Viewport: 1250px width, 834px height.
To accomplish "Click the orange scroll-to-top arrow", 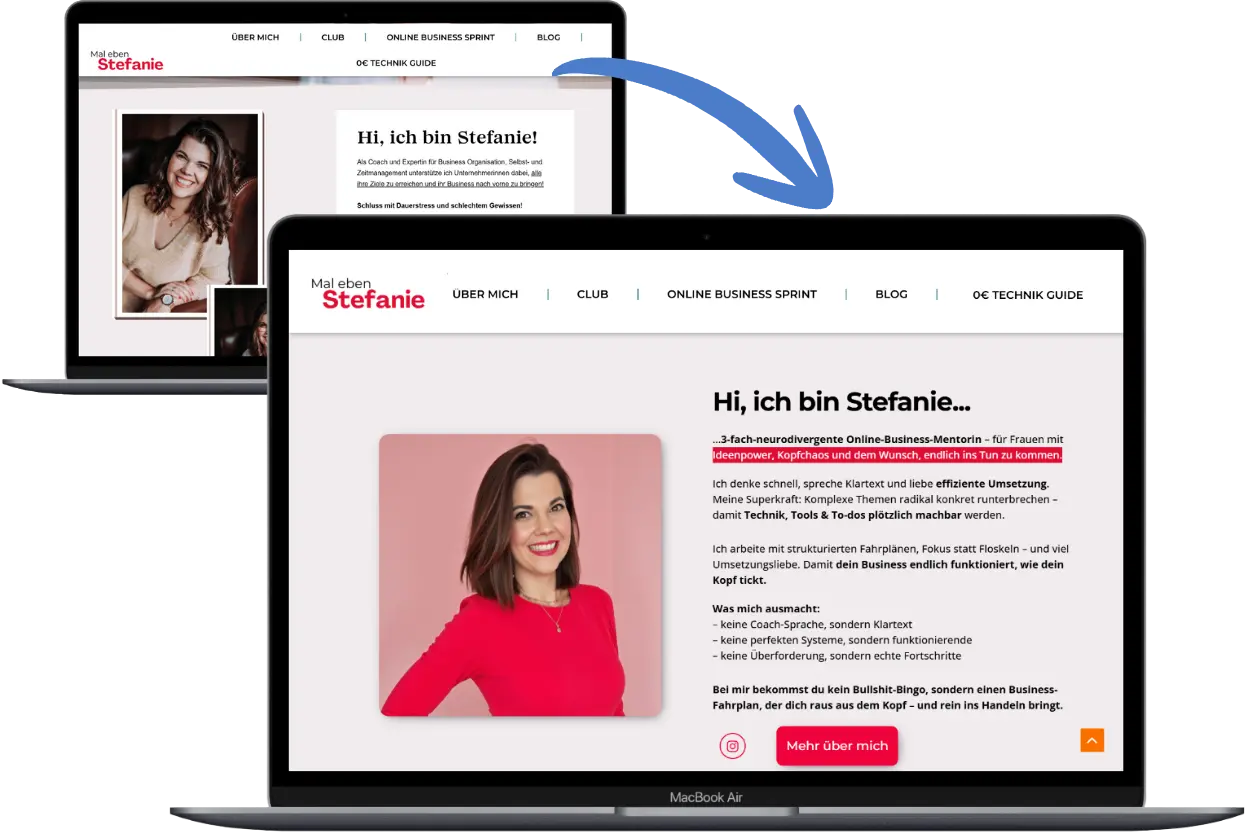I will (x=1093, y=740).
